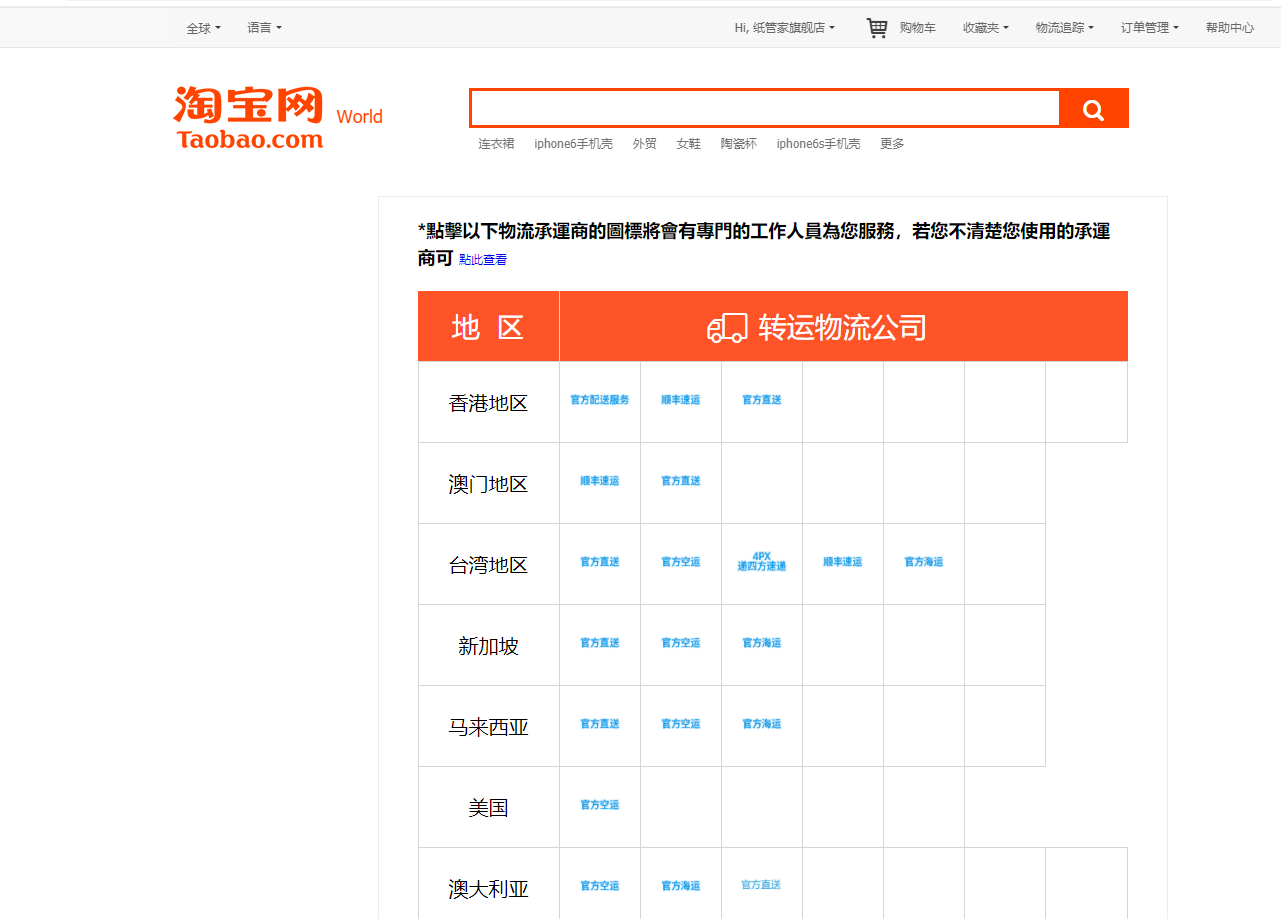
Task: Click the 點此查看 link
Action: click(x=483, y=260)
